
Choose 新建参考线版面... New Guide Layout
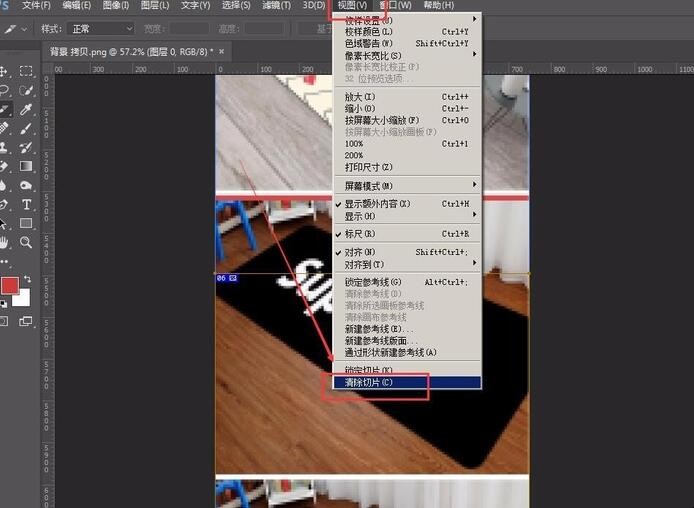407,341
